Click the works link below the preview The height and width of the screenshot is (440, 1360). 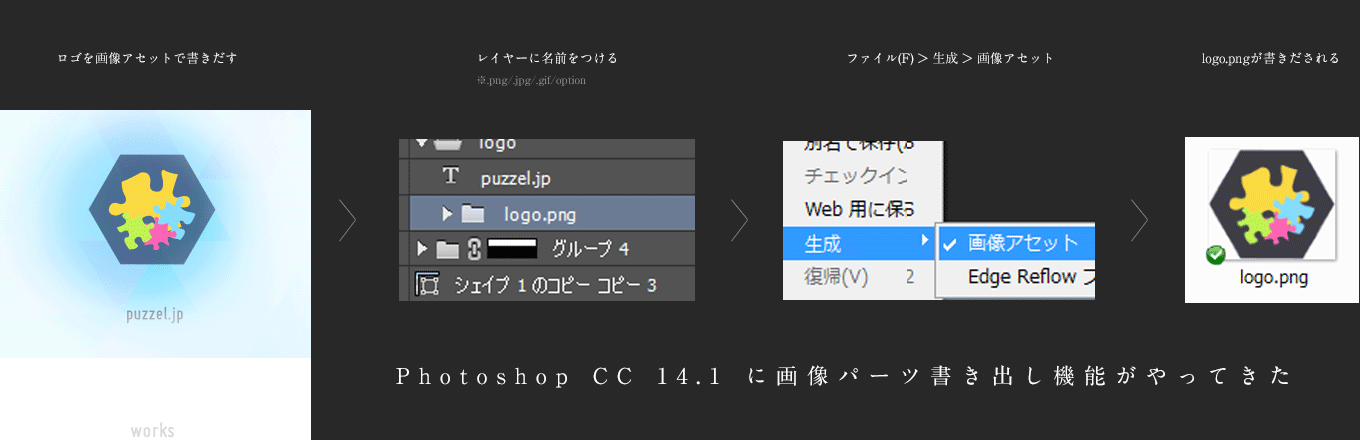point(152,431)
